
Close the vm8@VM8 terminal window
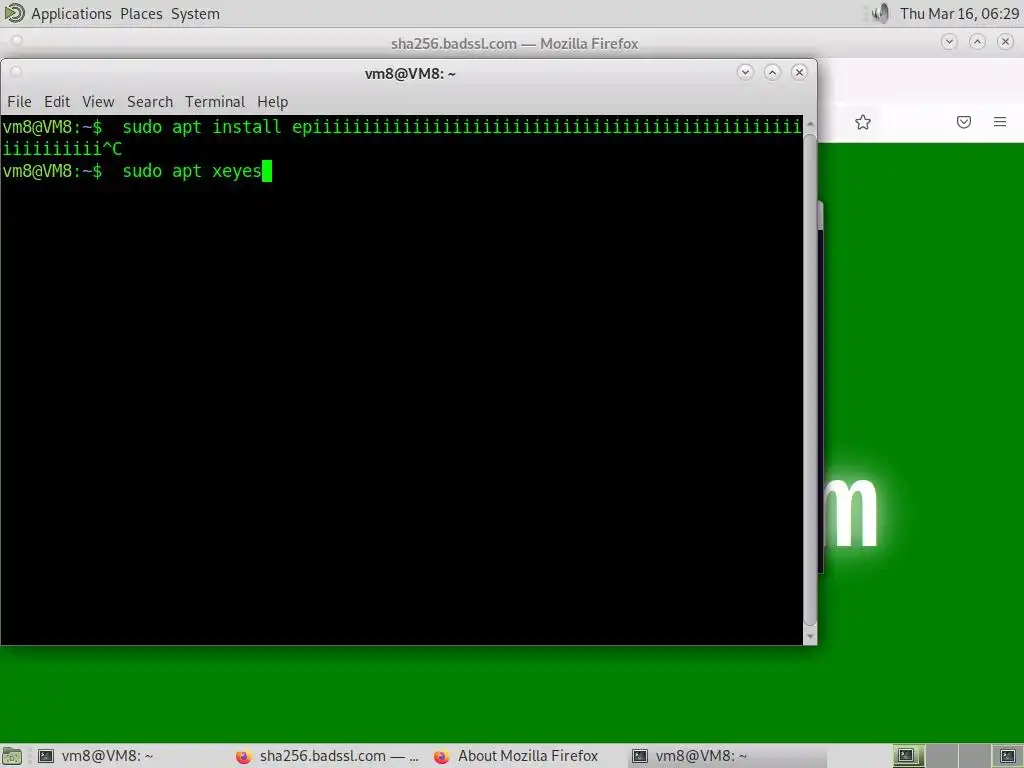tap(799, 72)
